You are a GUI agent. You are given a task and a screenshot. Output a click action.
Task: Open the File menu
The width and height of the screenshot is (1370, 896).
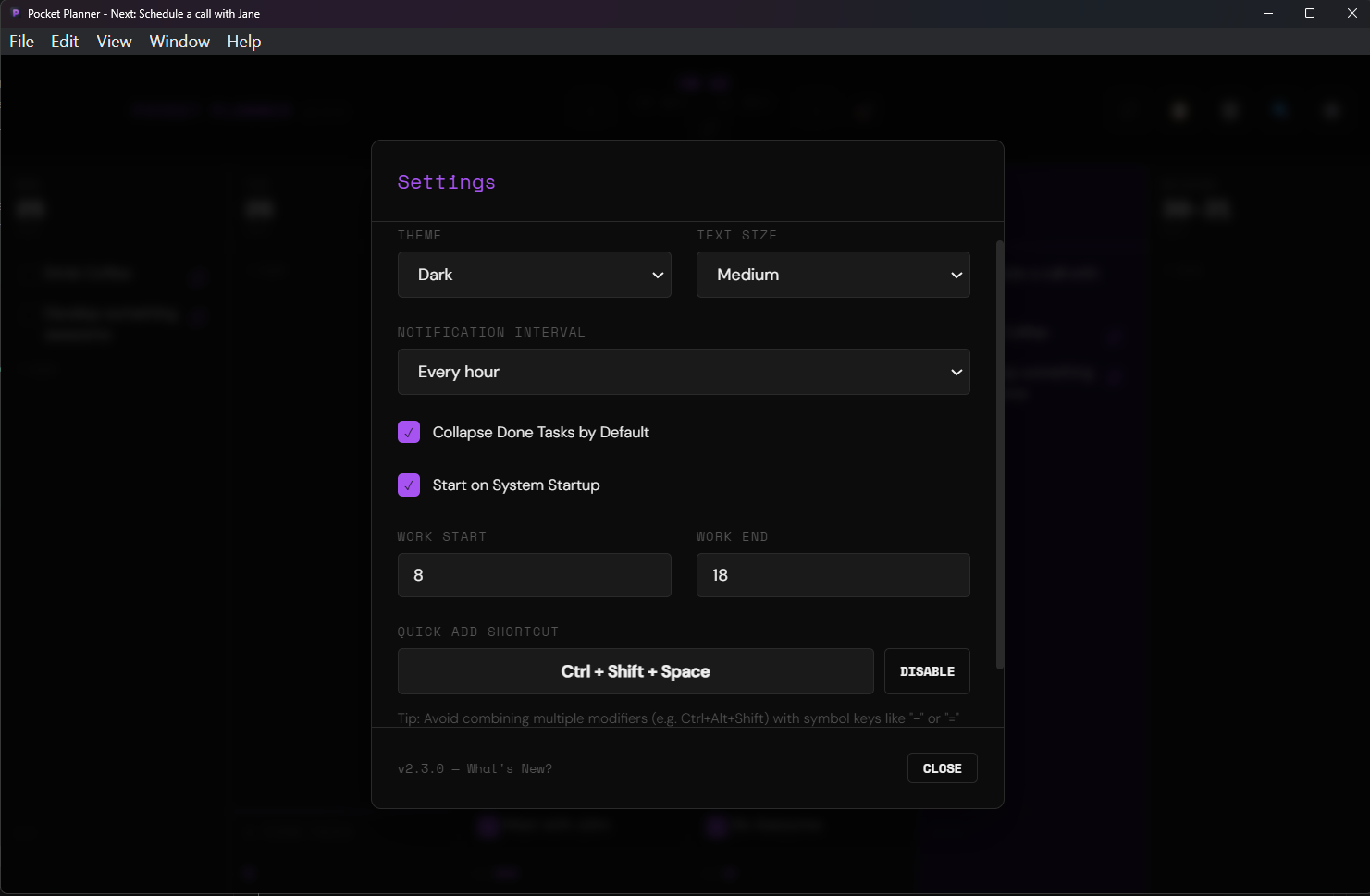click(x=21, y=42)
